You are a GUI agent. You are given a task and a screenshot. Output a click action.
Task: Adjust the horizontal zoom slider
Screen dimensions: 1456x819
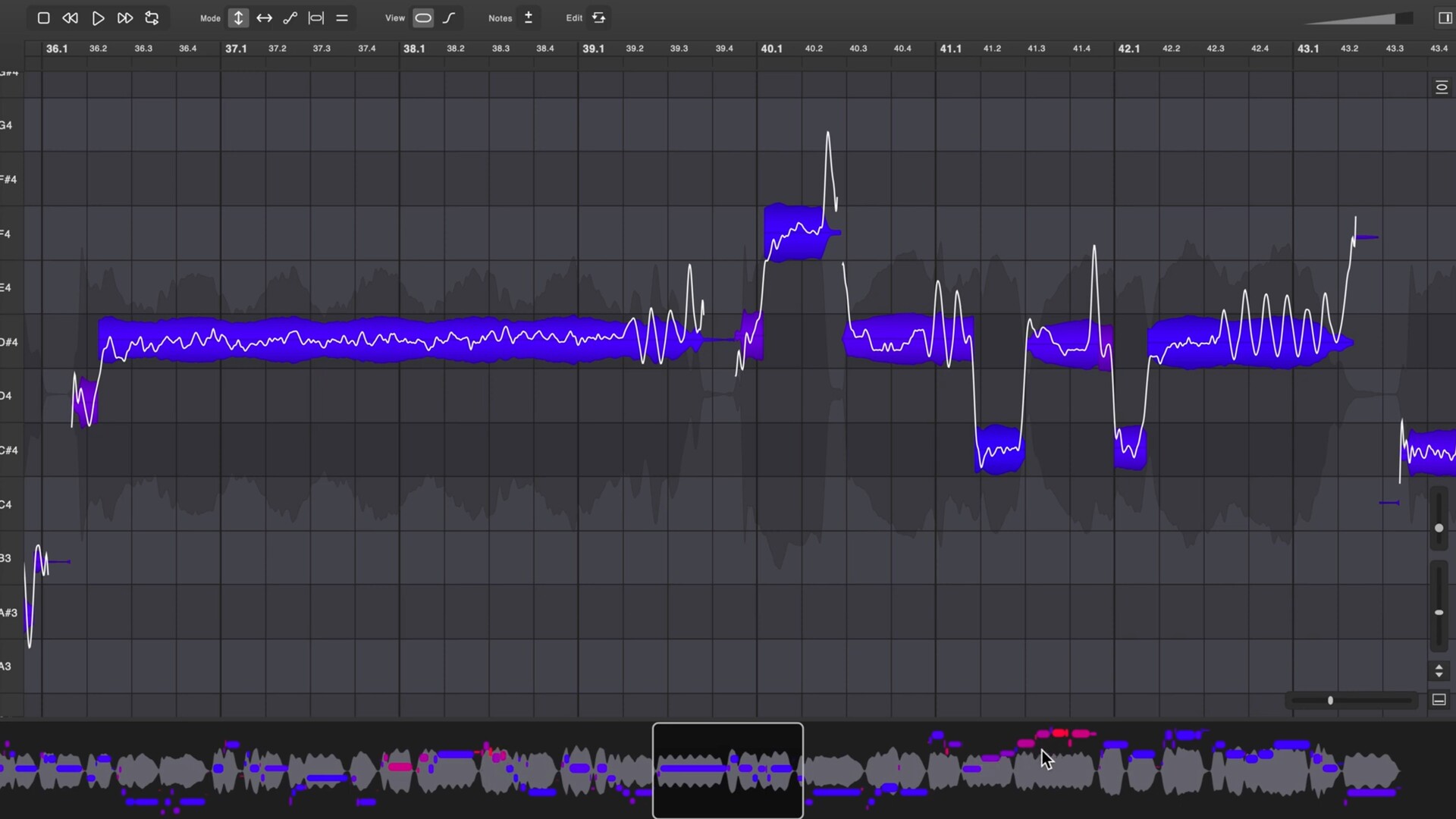click(1330, 701)
